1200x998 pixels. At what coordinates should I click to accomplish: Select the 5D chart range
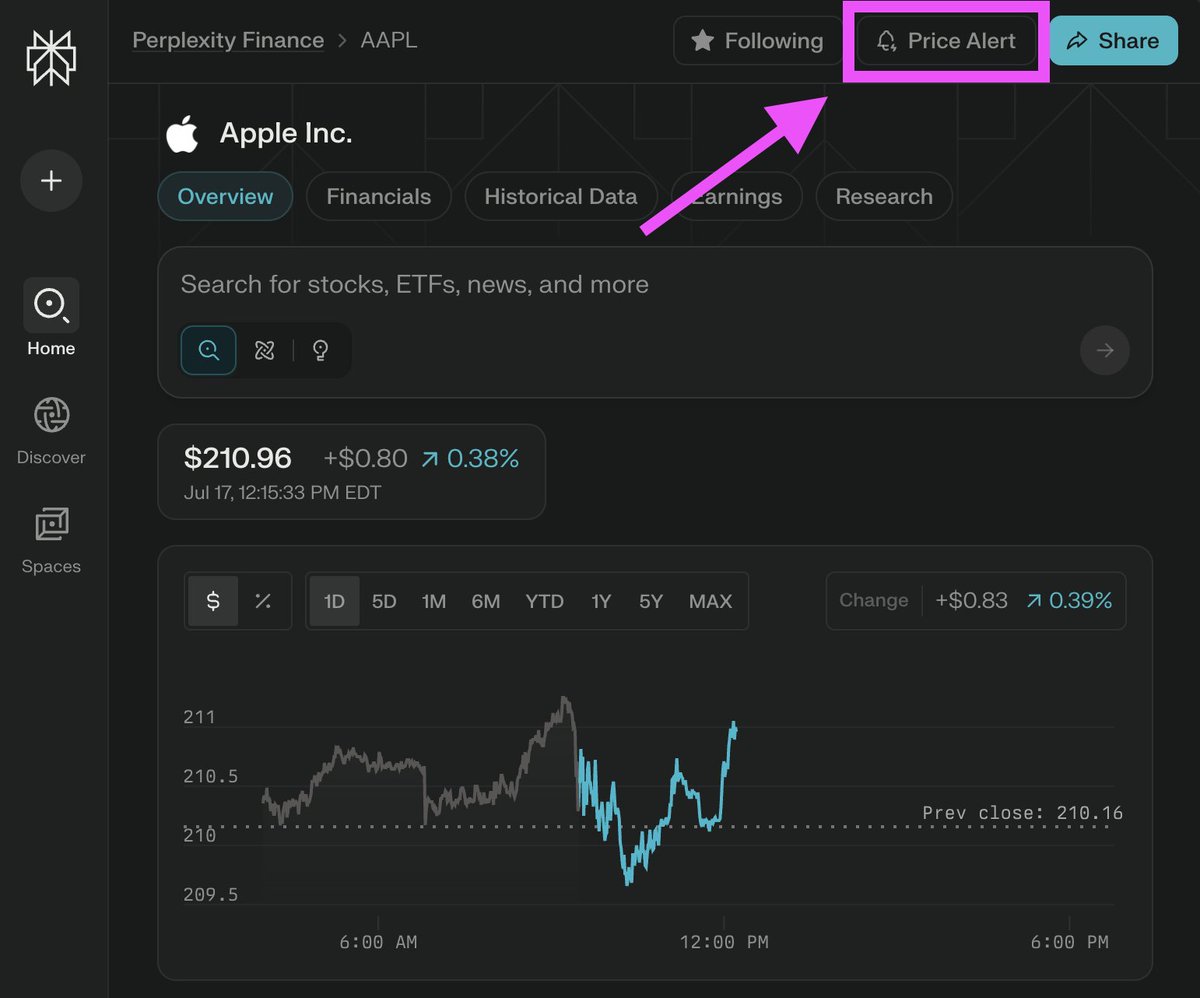click(x=384, y=601)
